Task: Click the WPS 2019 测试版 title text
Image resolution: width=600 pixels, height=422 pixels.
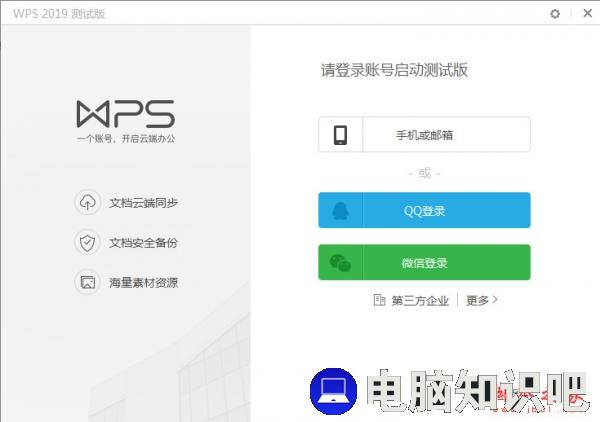Action: click(59, 14)
